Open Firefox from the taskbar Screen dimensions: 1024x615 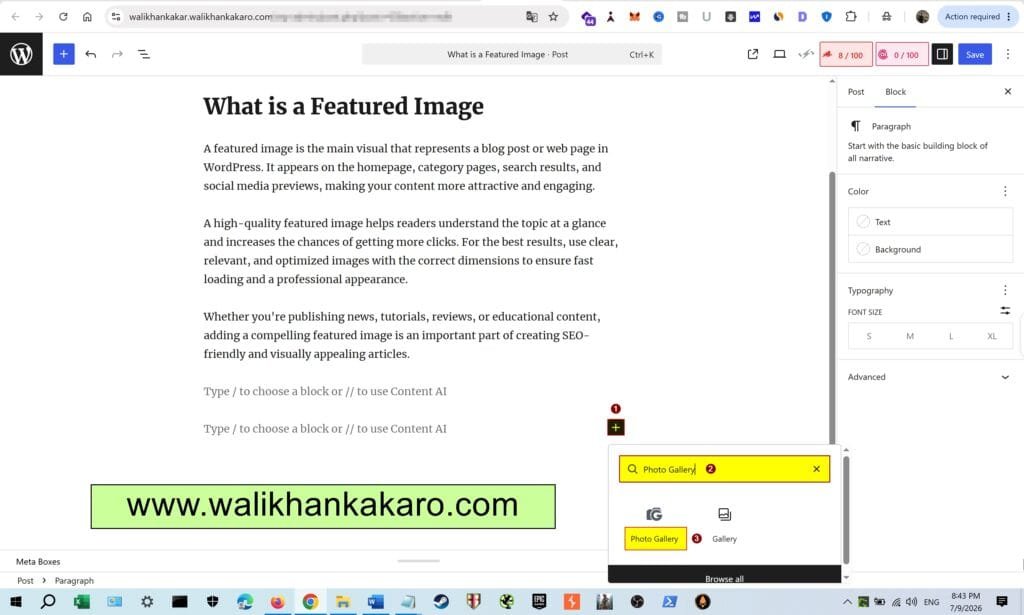pos(278,601)
